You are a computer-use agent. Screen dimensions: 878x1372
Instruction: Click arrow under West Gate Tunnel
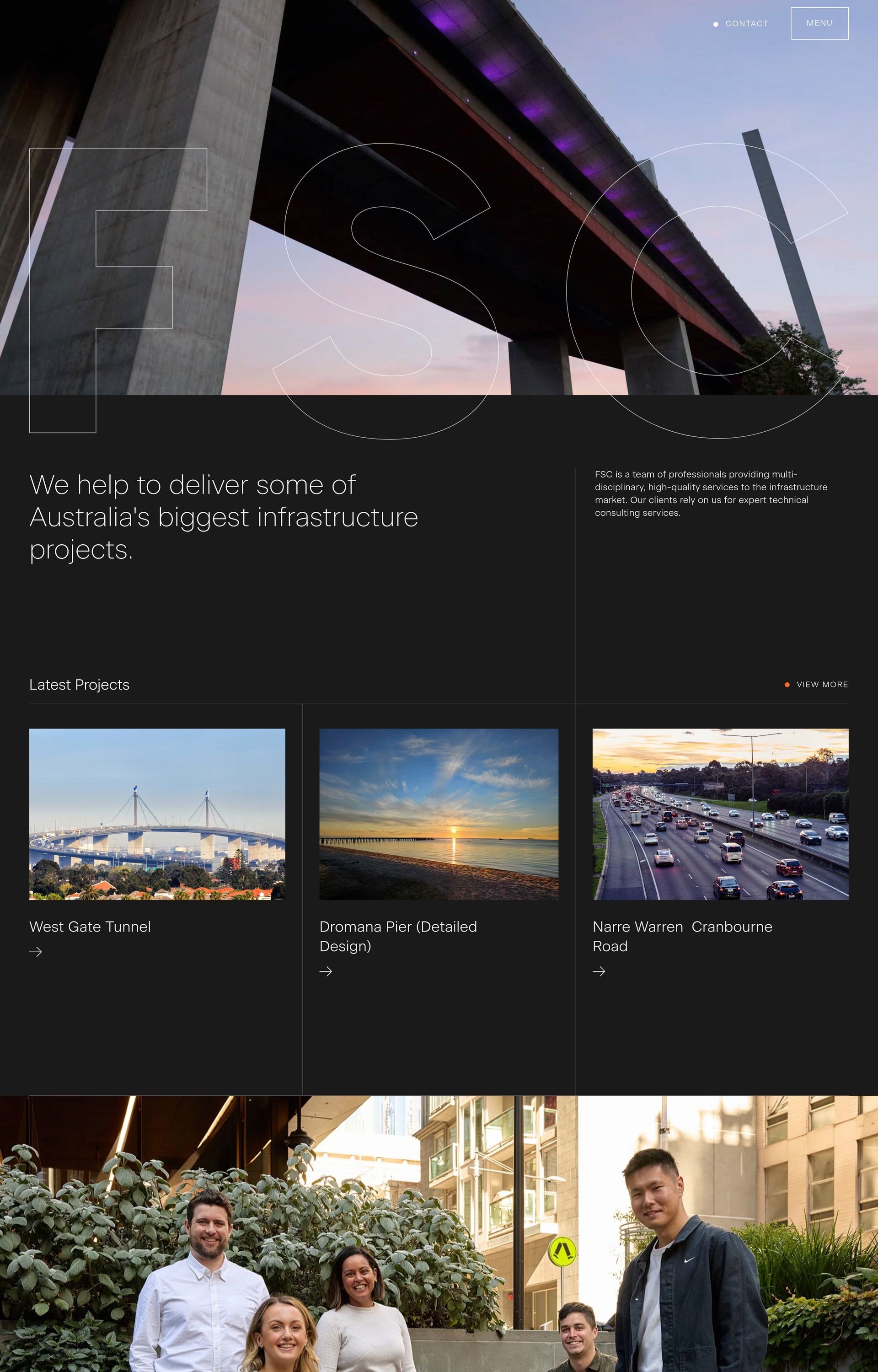pos(35,952)
